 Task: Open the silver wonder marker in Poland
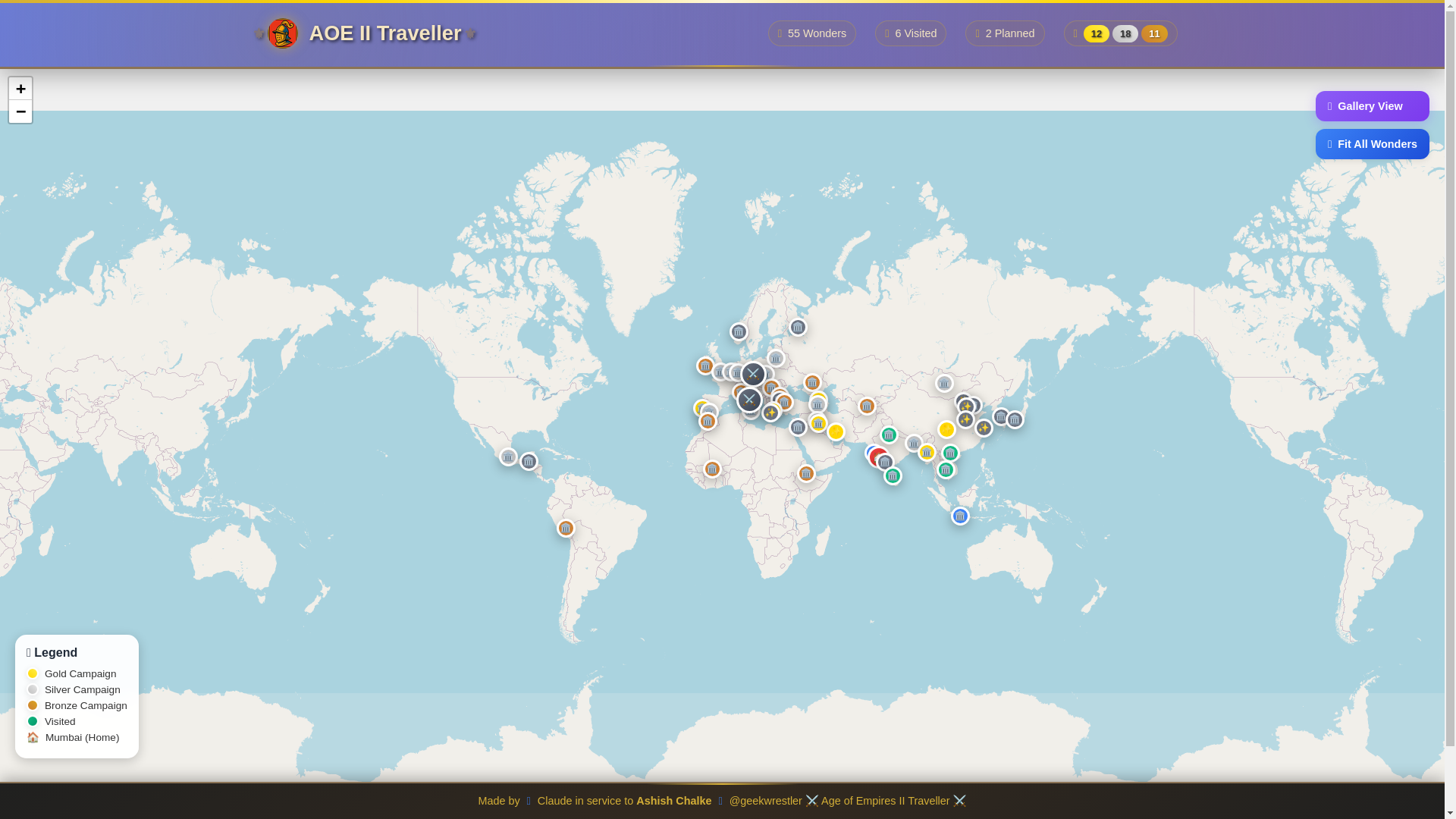(776, 358)
